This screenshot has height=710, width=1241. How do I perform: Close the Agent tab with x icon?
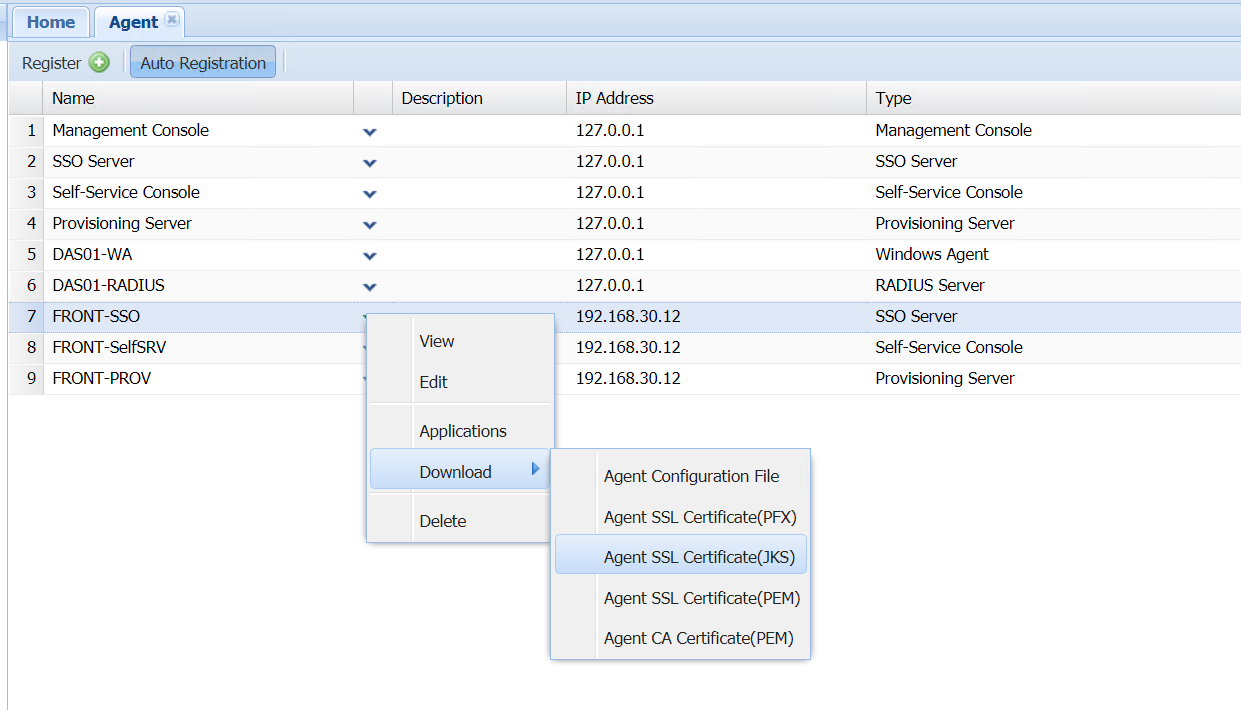point(172,20)
